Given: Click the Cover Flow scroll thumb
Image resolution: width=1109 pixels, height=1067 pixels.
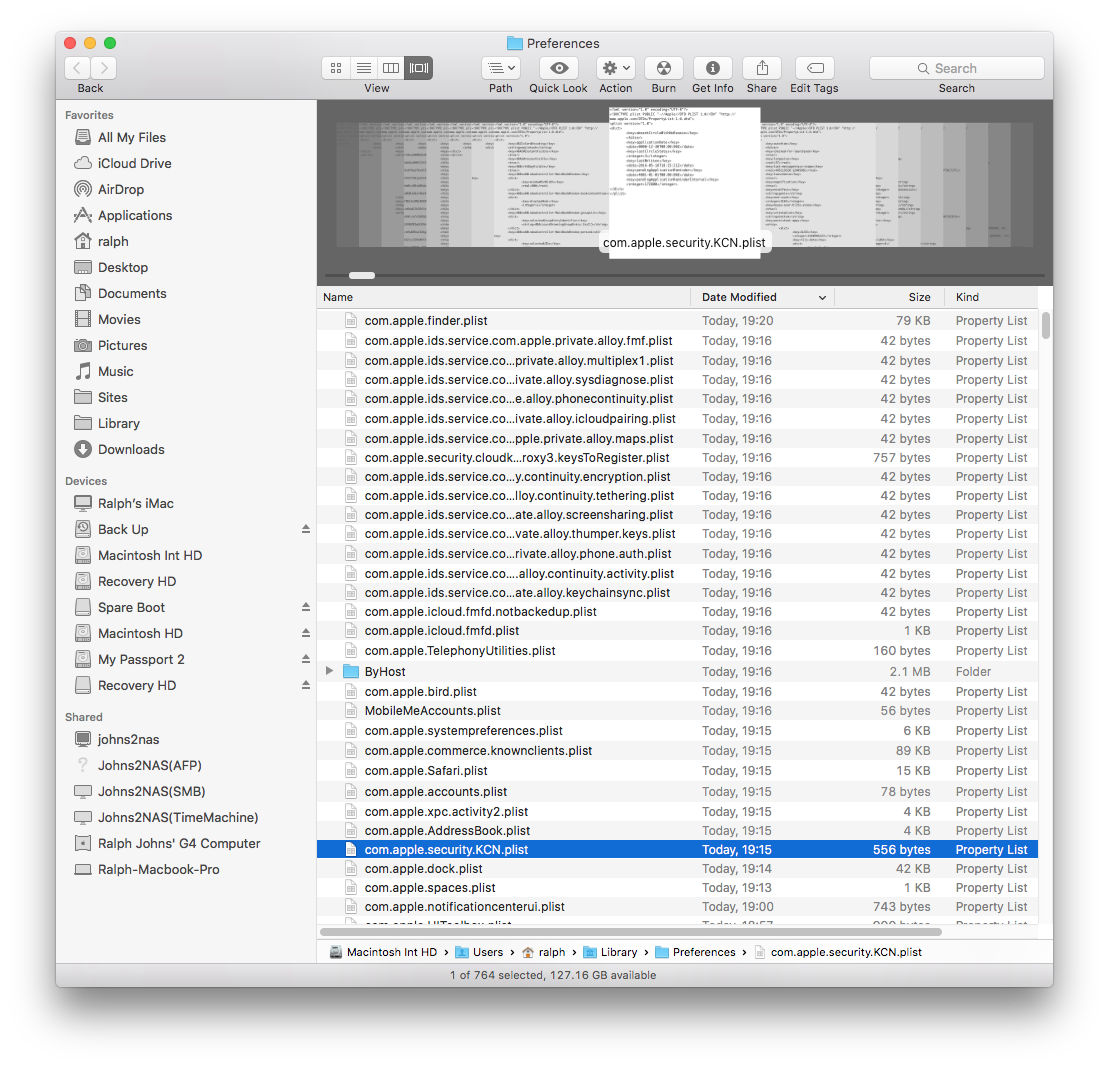Looking at the screenshot, I should pos(362,276).
